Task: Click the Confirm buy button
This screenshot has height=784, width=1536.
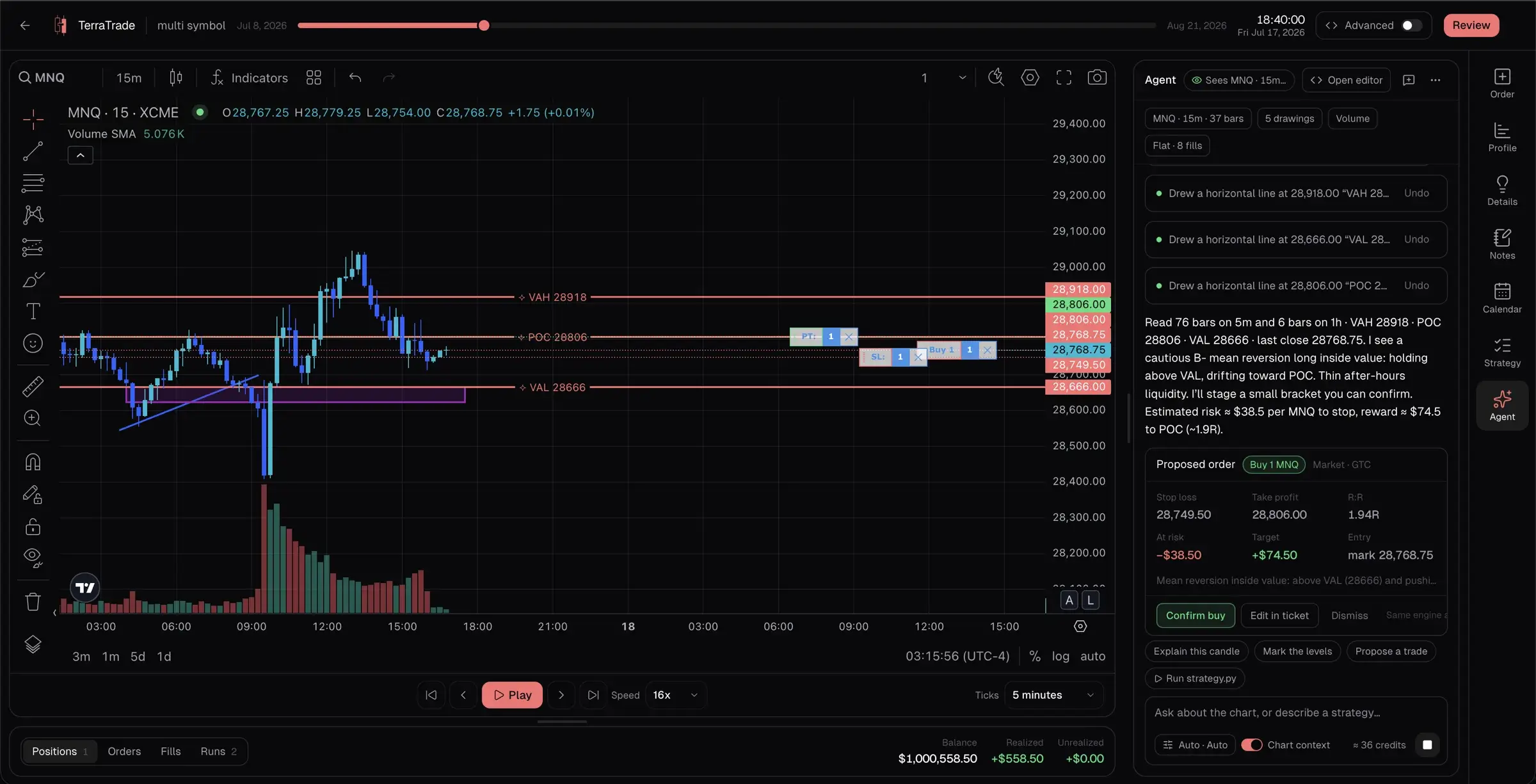Action: tap(1195, 616)
